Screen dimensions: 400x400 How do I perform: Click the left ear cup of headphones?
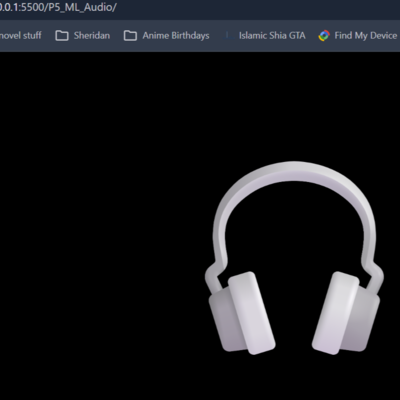pos(242,313)
